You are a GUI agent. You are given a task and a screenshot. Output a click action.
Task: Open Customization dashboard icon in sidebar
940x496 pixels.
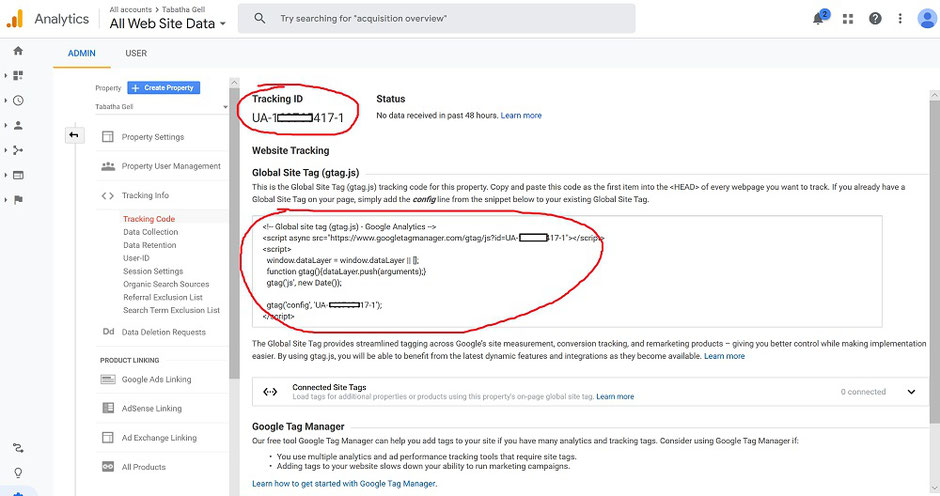pos(18,76)
